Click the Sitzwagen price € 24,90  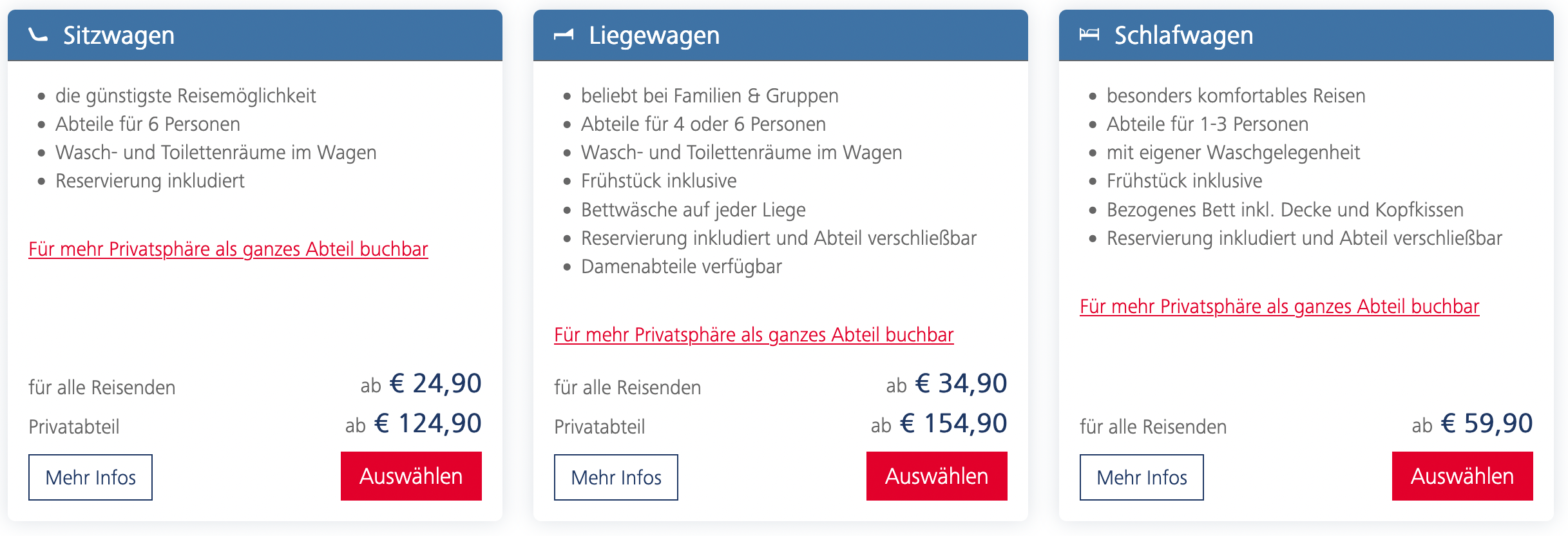(x=435, y=384)
